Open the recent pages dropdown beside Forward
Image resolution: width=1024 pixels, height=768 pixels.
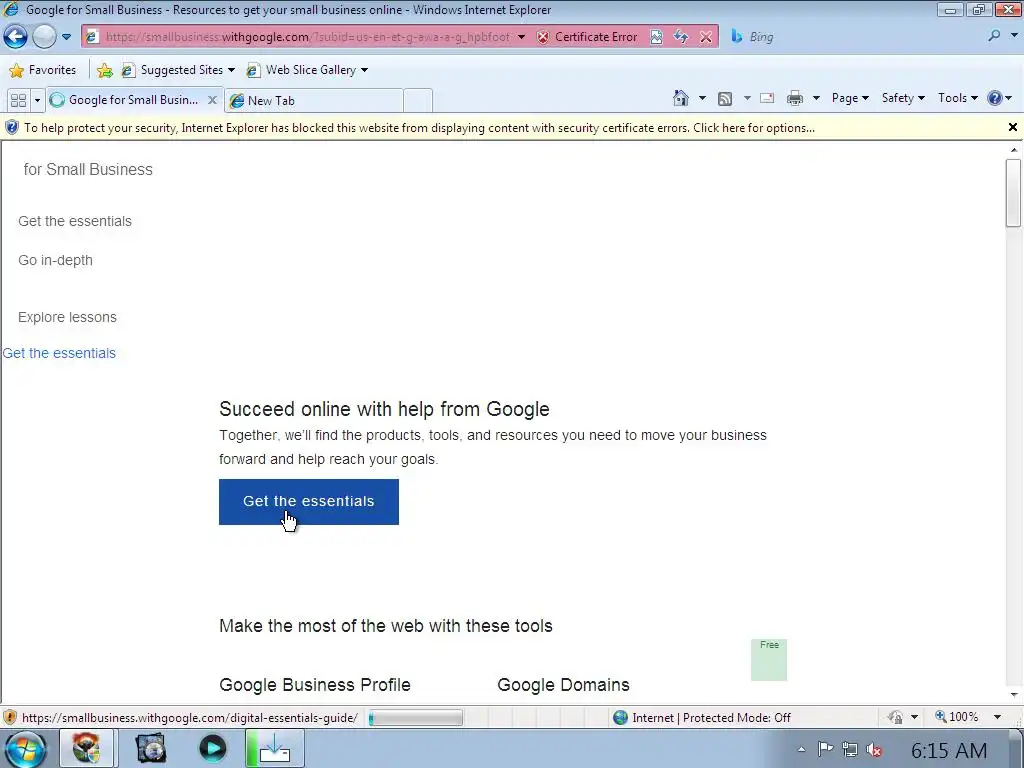67,37
